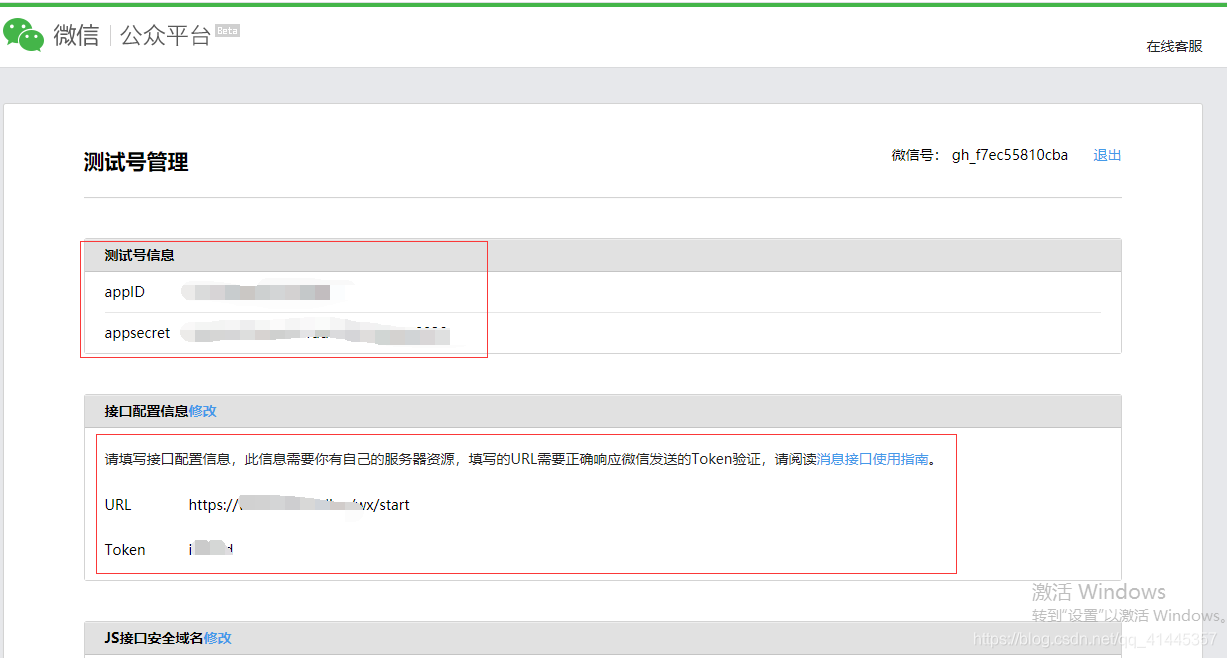Click the WeChat logo icon
1227x658 pixels.
[x=24, y=35]
